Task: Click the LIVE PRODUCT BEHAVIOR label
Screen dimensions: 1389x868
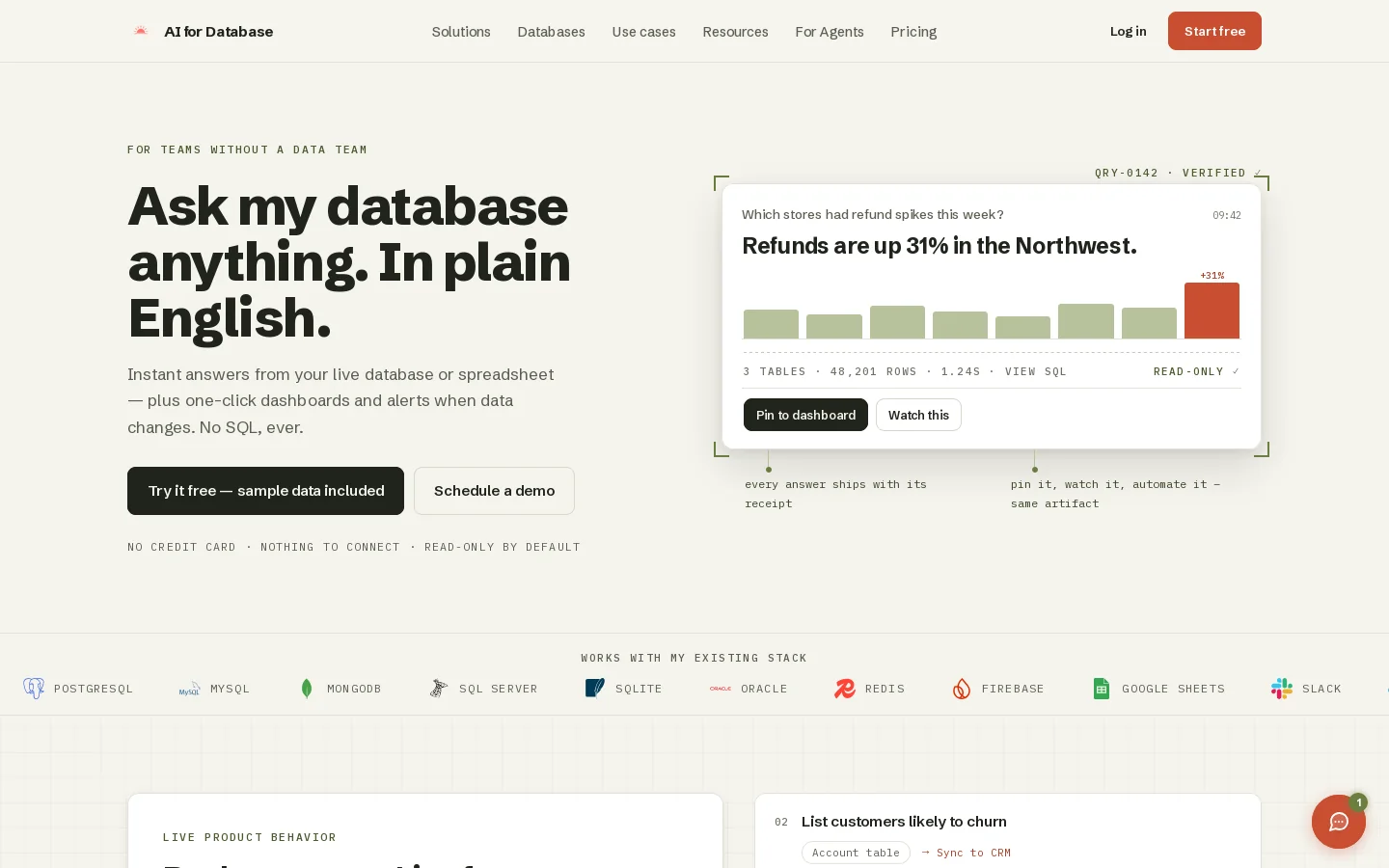Action: click(250, 837)
